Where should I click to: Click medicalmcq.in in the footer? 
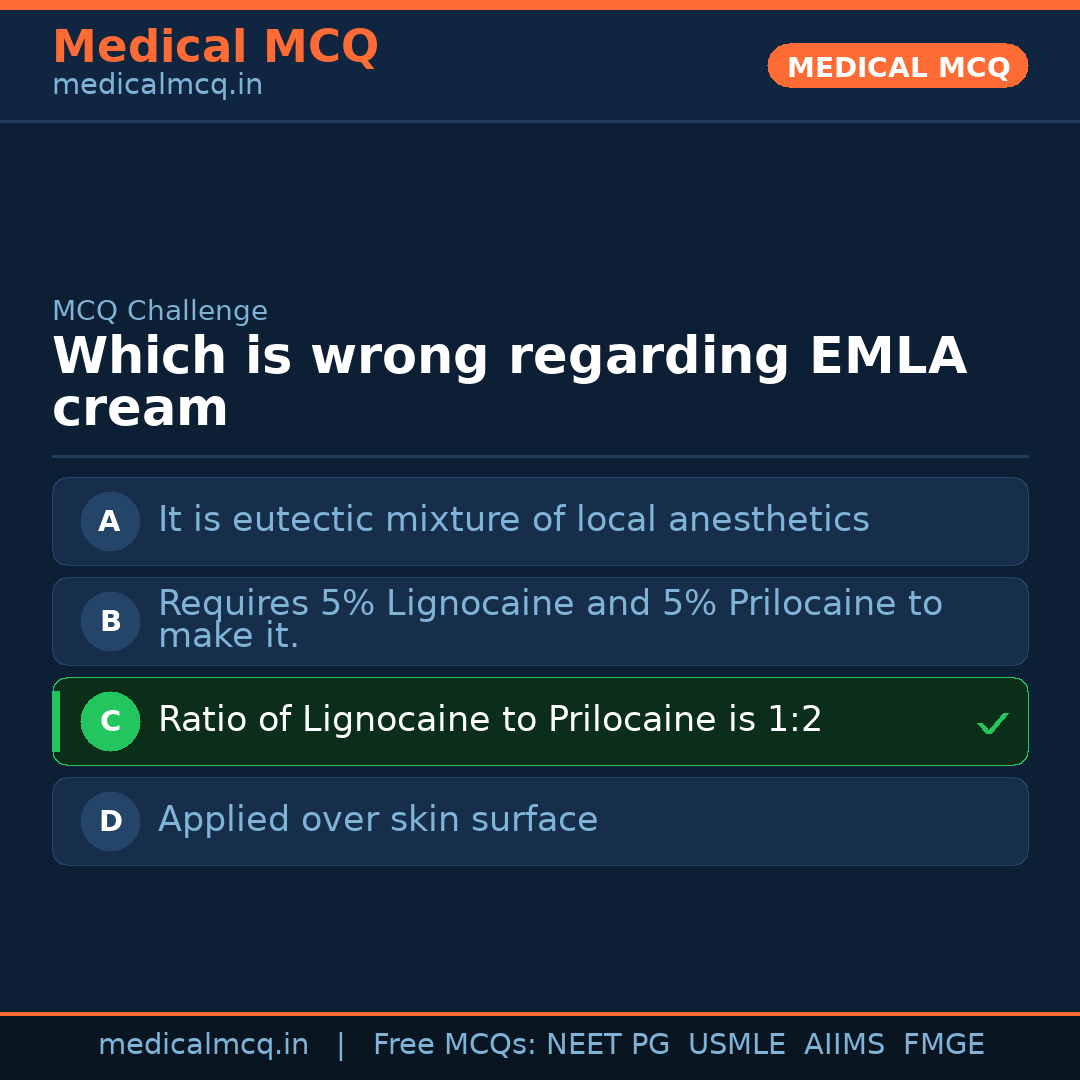(203, 1045)
